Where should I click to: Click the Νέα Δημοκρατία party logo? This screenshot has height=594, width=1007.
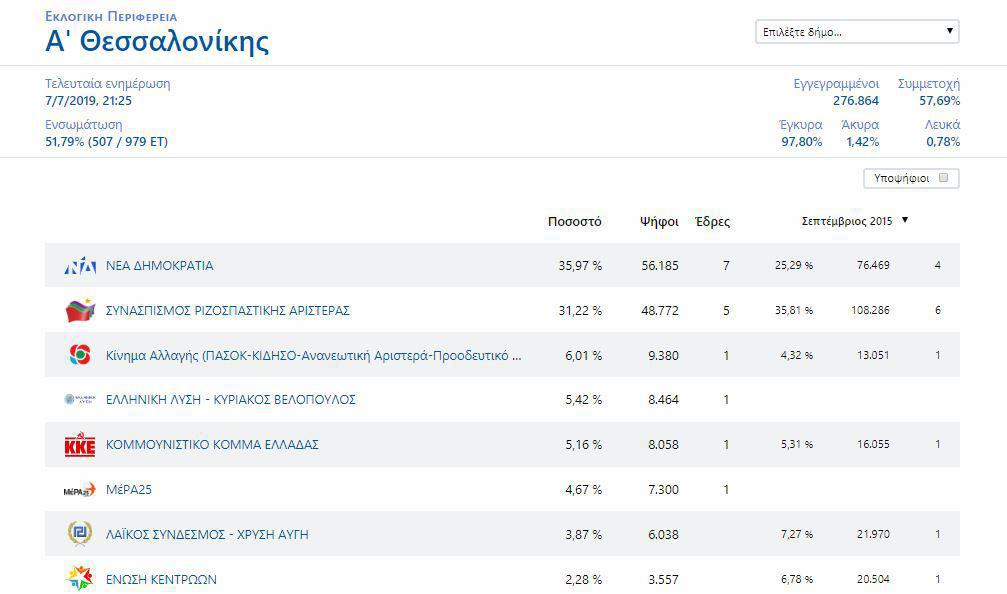(x=80, y=266)
